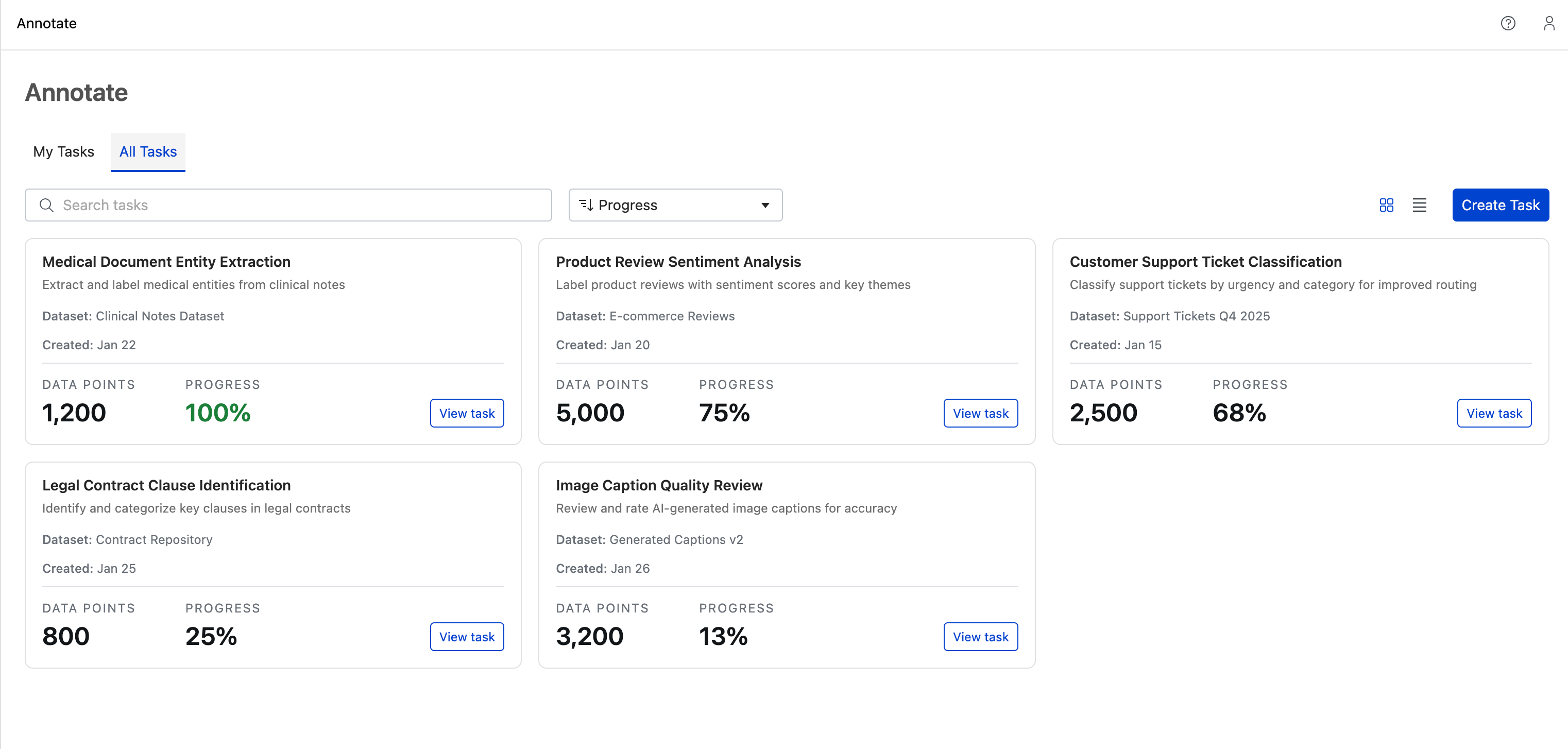Open the Progress sort dropdown
Viewport: 1568px width, 749px height.
(675, 205)
